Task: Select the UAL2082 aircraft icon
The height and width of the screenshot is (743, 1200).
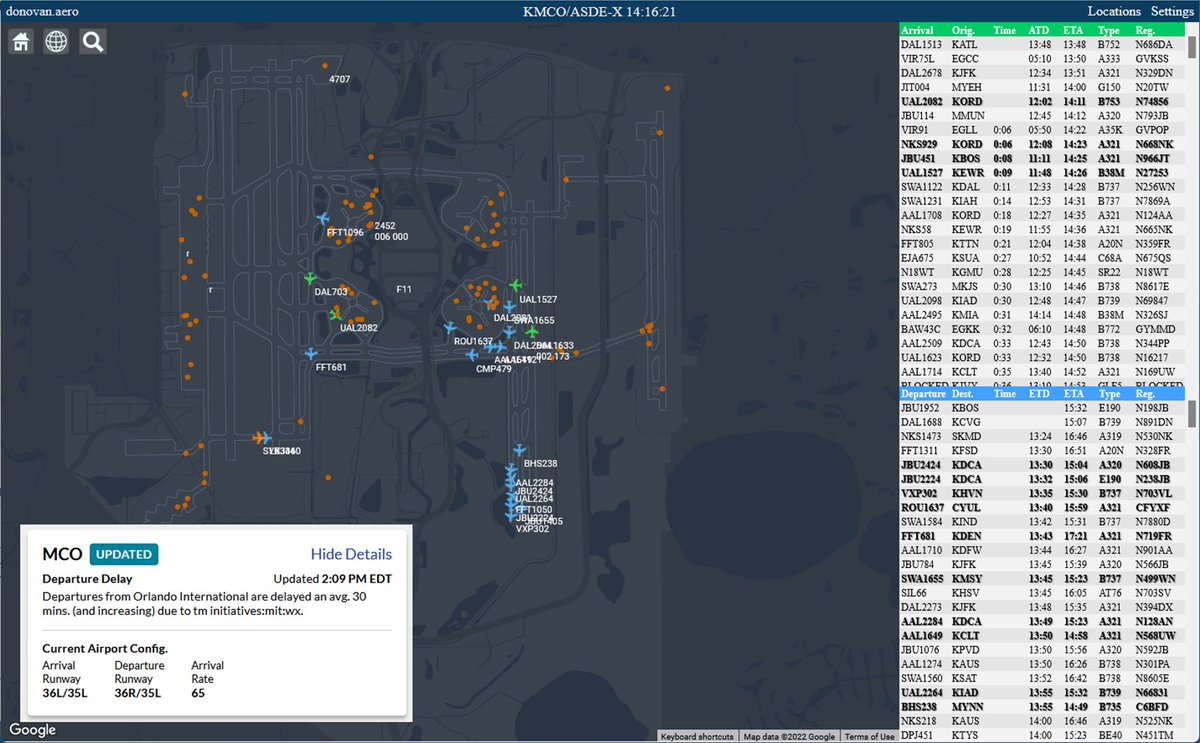Action: [336, 314]
